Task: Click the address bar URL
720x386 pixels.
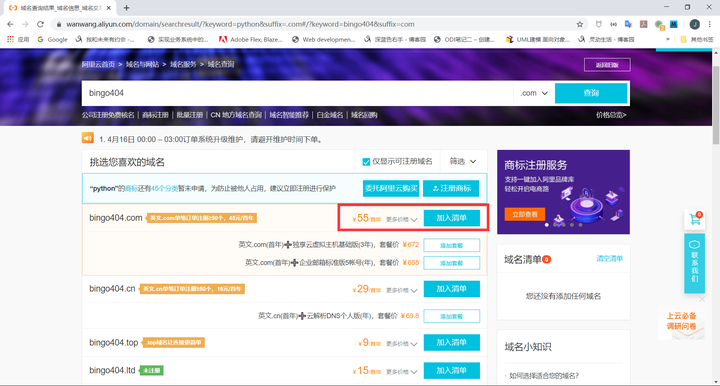Action: [x=240, y=24]
